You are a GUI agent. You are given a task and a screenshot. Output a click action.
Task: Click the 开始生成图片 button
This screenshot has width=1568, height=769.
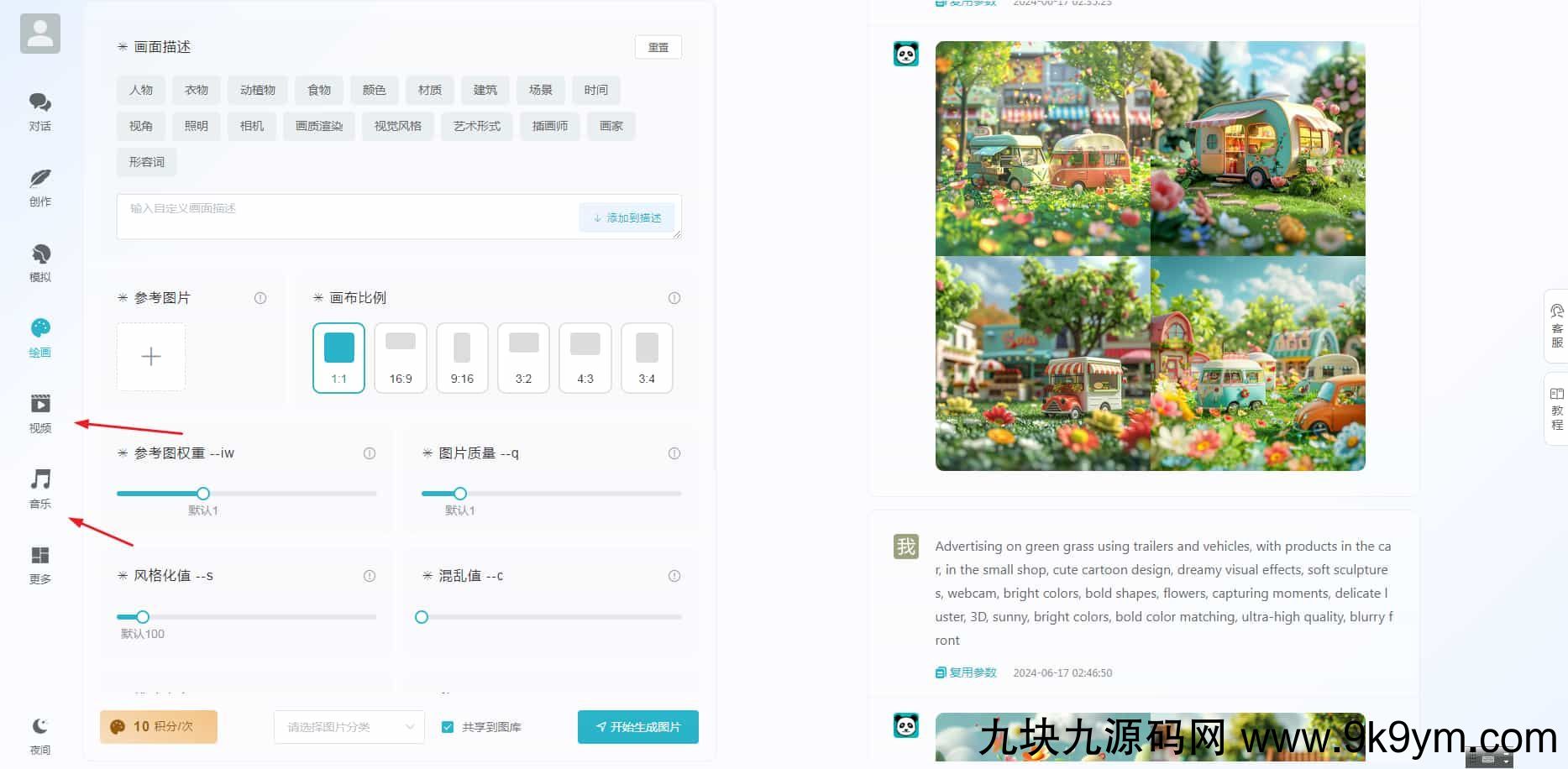637,727
